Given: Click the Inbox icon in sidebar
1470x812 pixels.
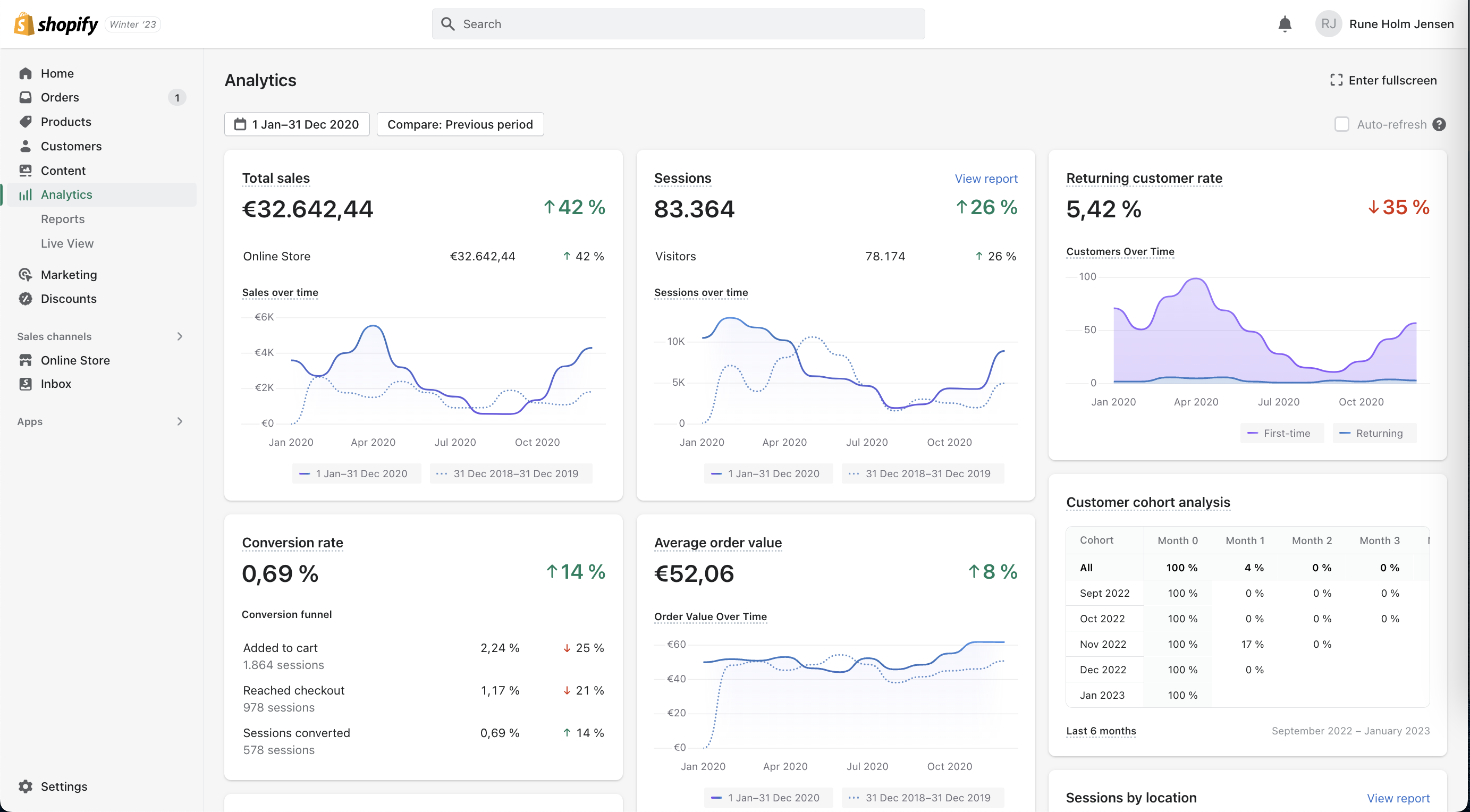Looking at the screenshot, I should [x=25, y=384].
